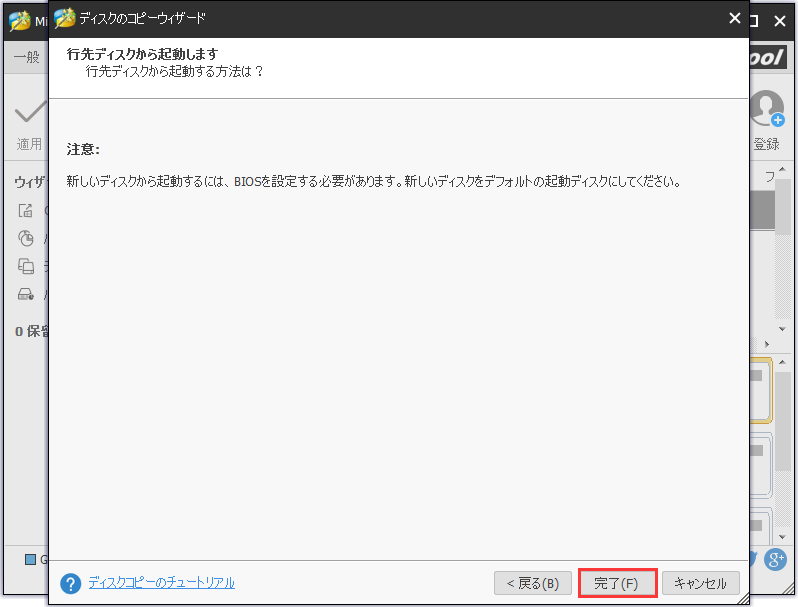Viewport: 798px width, 607px height.
Task: Click the upper scrollbar's up arrow
Action: [782, 169]
